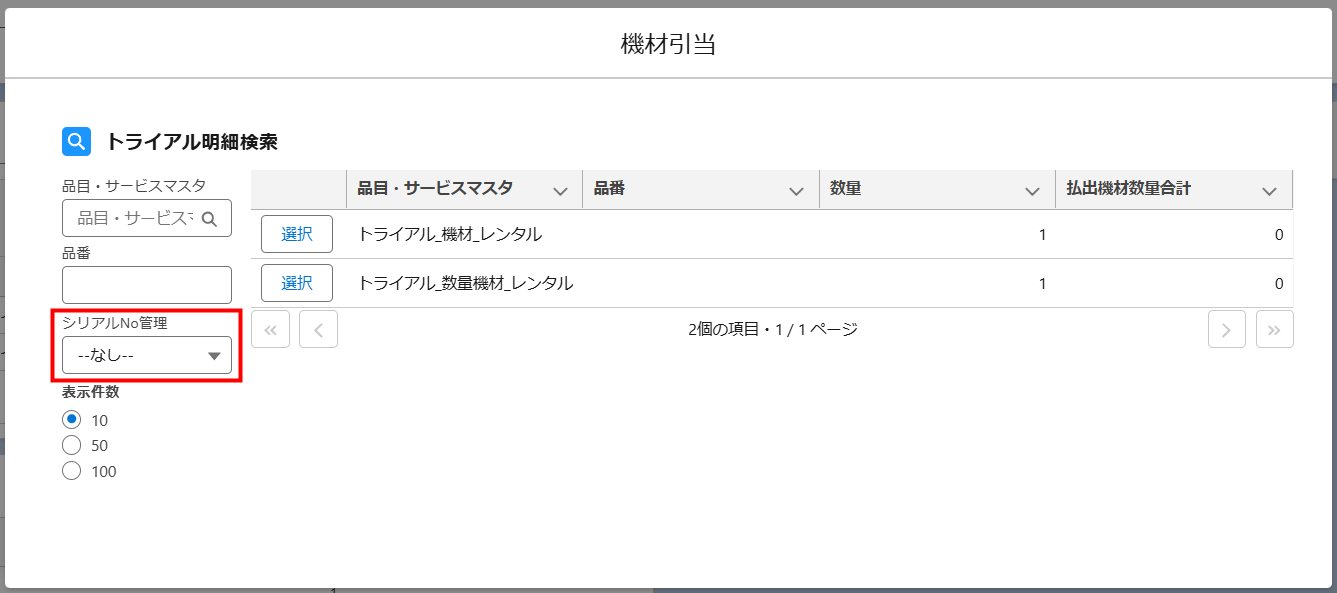Screen dimensions: 1337x593
Task: Click the トライアル_機材_レンタル row name
Action: (449, 235)
